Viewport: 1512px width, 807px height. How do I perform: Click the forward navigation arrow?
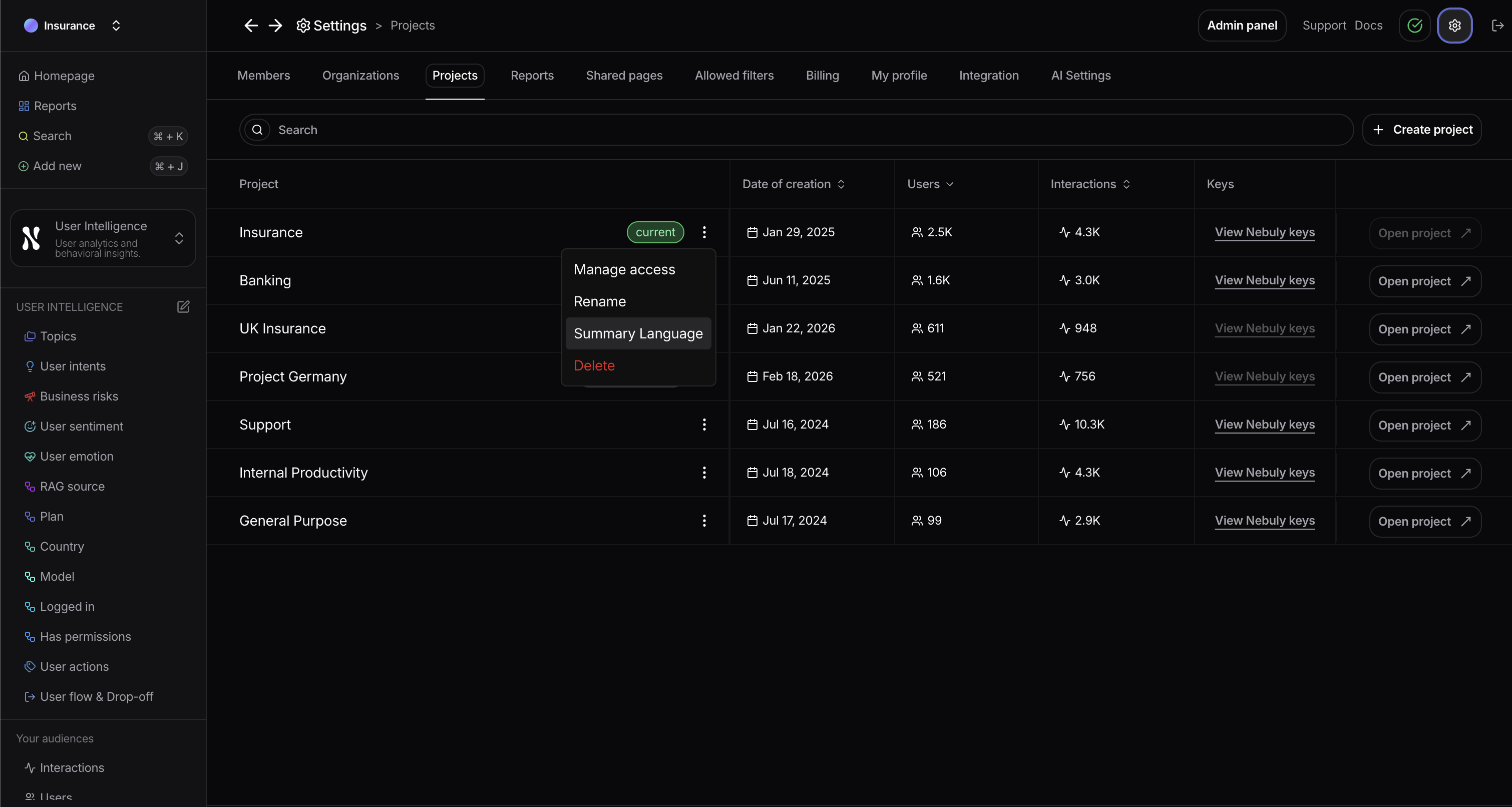pyautogui.click(x=275, y=25)
